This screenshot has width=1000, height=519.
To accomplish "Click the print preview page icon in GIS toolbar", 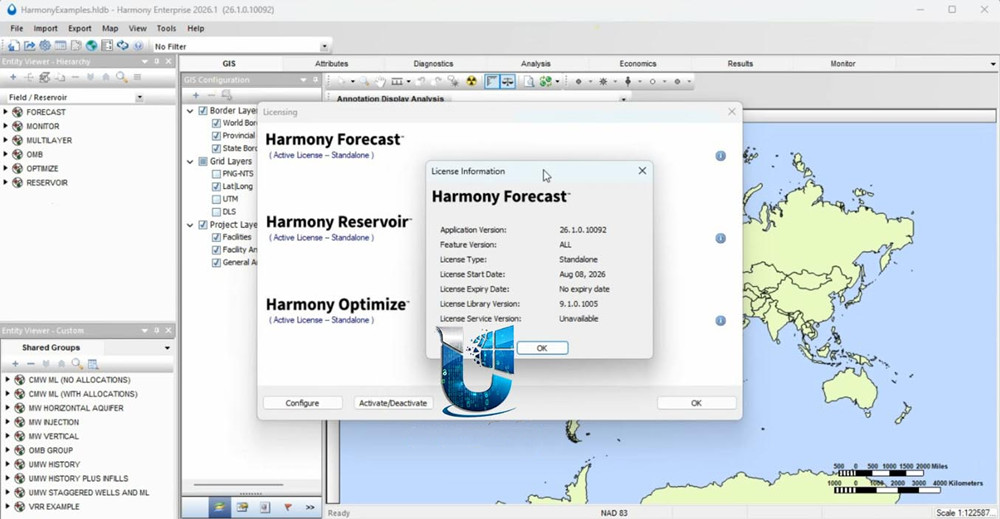I will click(529, 81).
